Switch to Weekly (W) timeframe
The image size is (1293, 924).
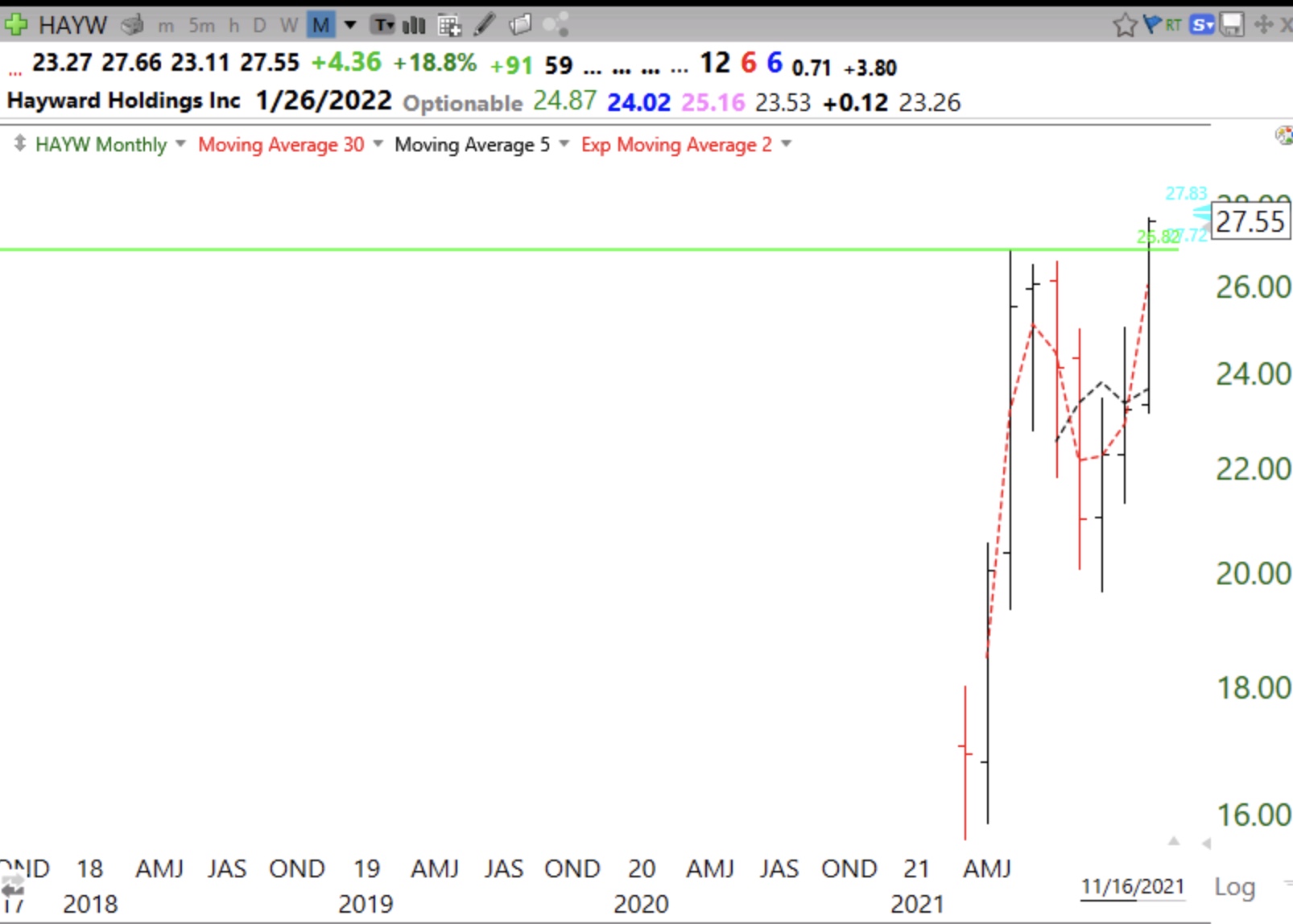point(288,25)
